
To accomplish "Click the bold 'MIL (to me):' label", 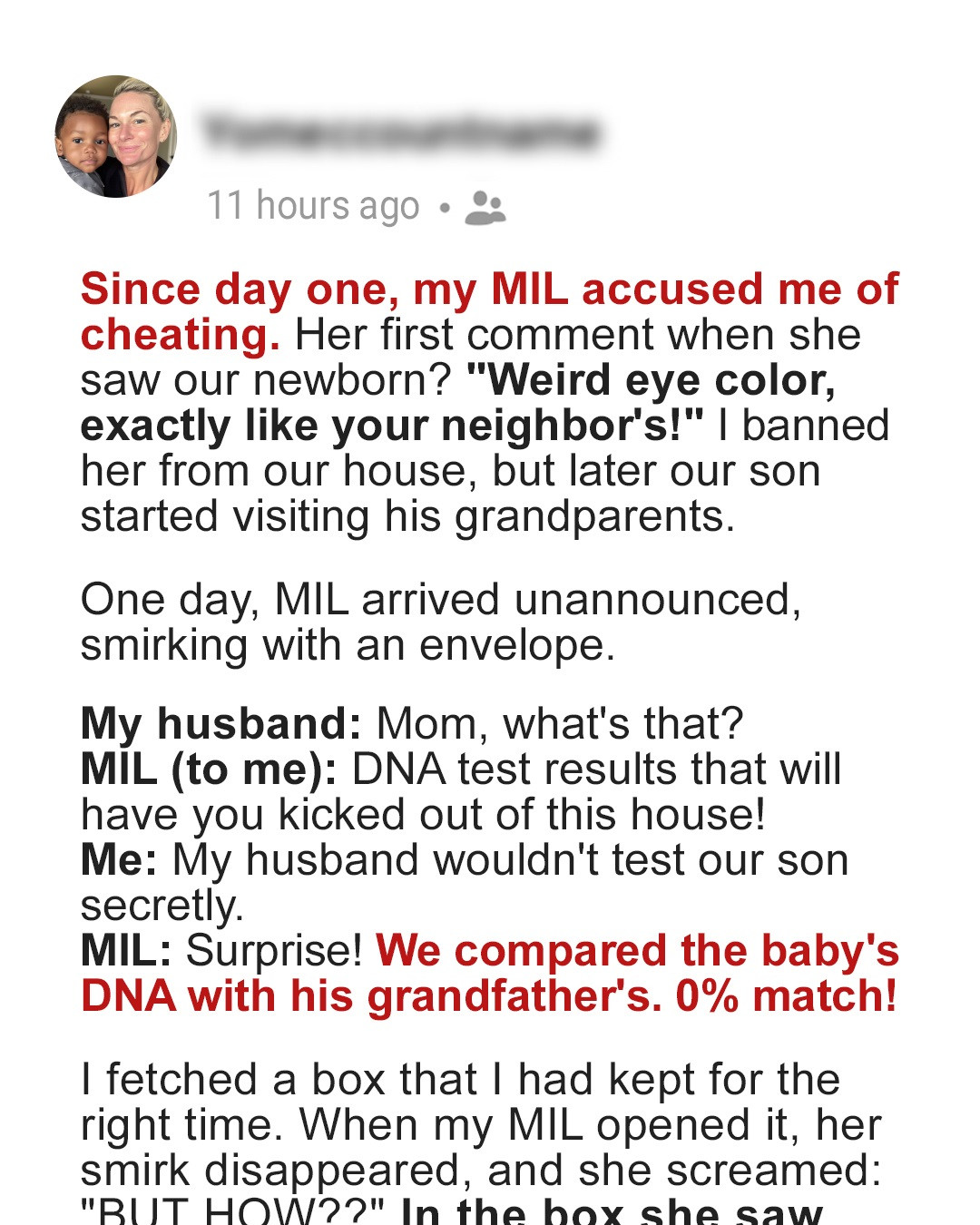I will click(209, 769).
